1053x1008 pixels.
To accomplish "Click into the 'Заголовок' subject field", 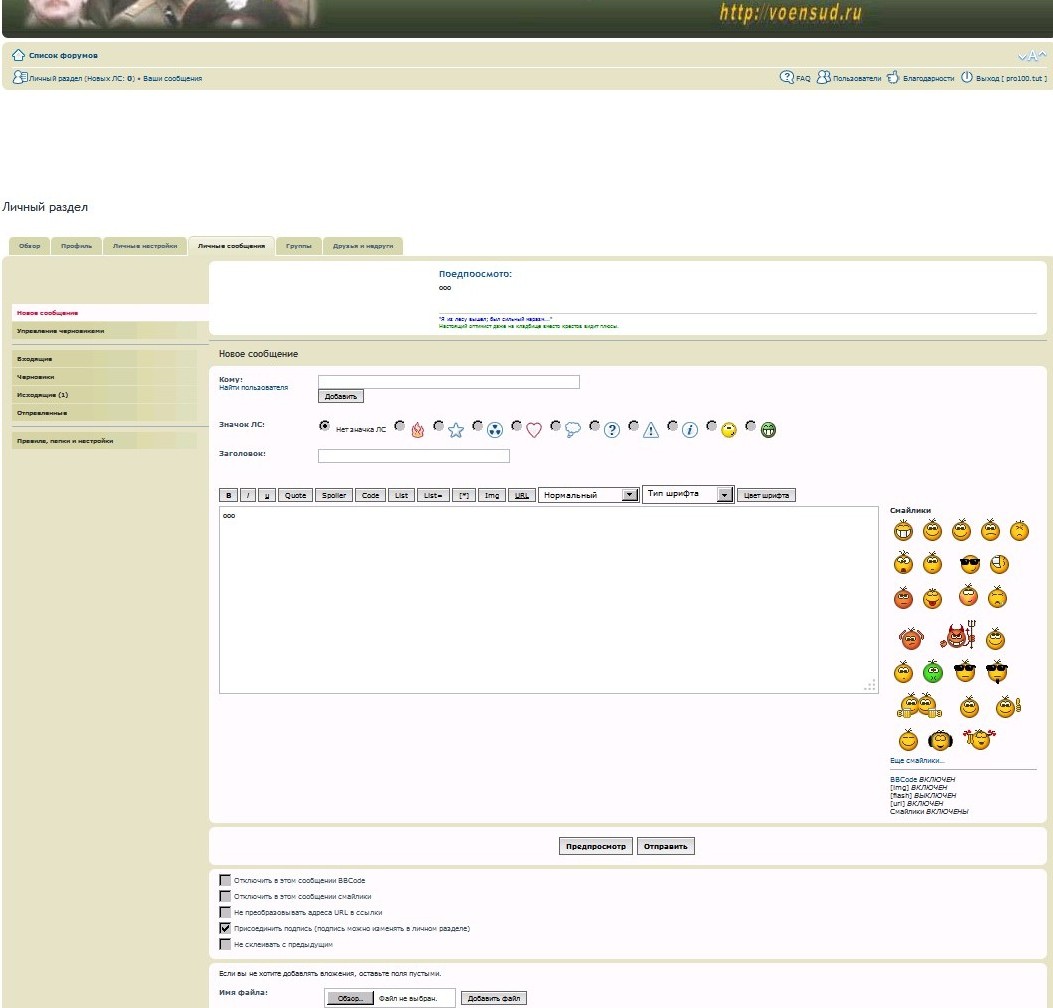I will [413, 456].
